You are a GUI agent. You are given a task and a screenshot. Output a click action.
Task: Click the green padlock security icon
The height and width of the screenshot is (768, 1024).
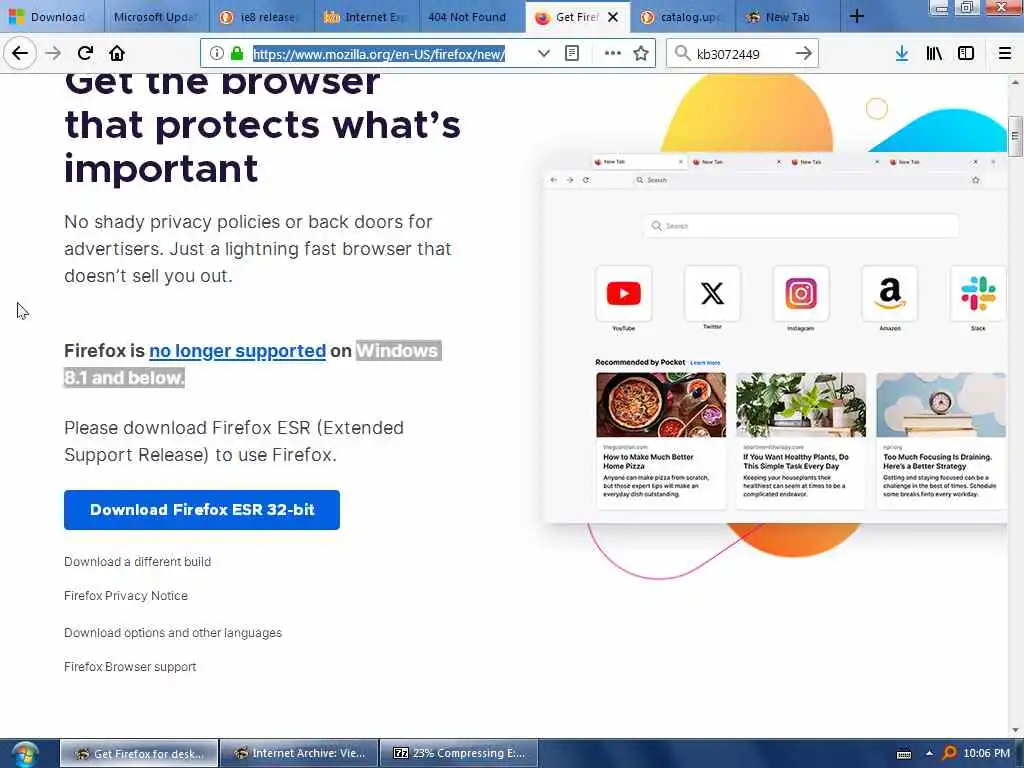tap(237, 54)
